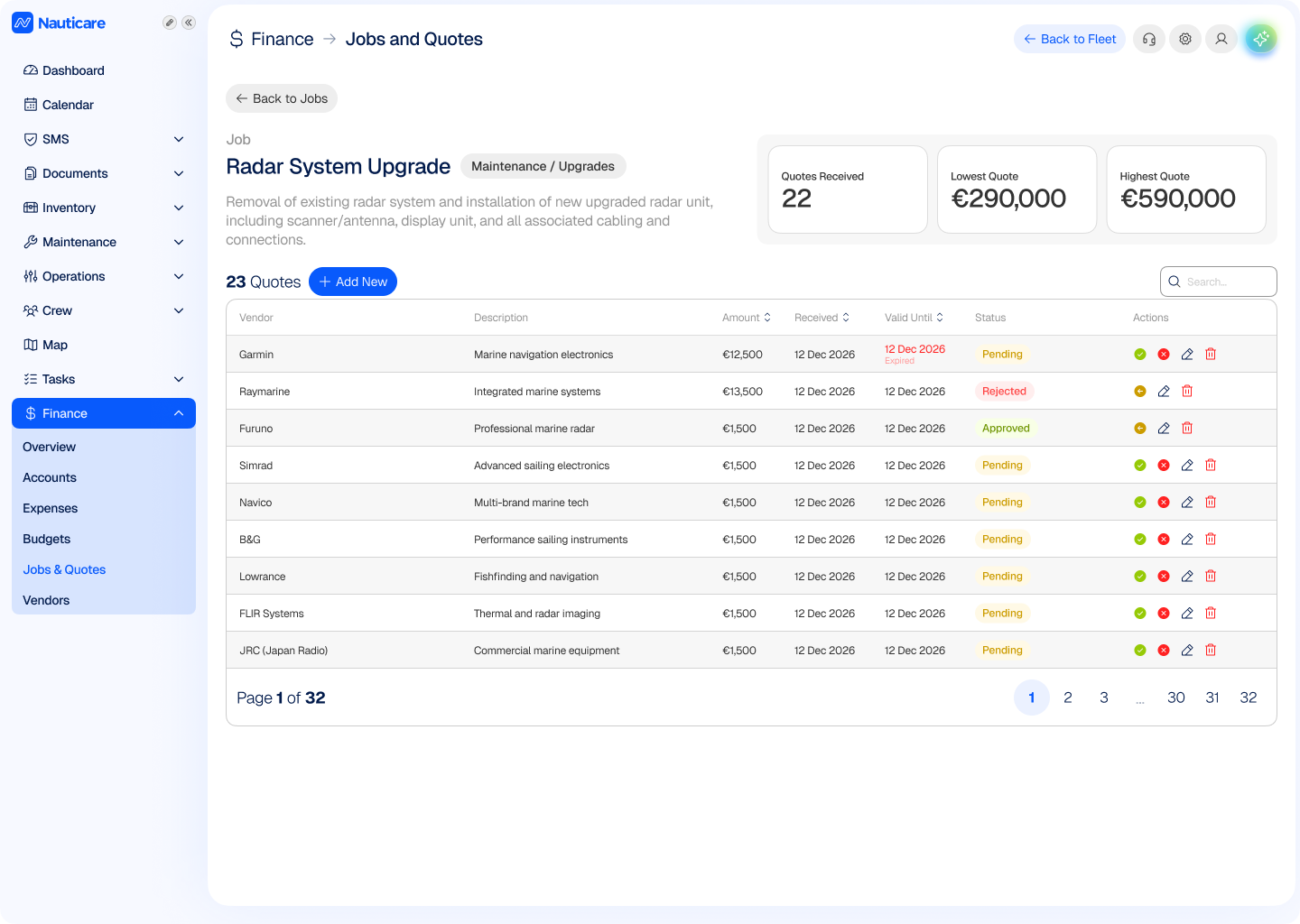
Task: Reject the Simrad quote with the red X
Action: point(1164,466)
